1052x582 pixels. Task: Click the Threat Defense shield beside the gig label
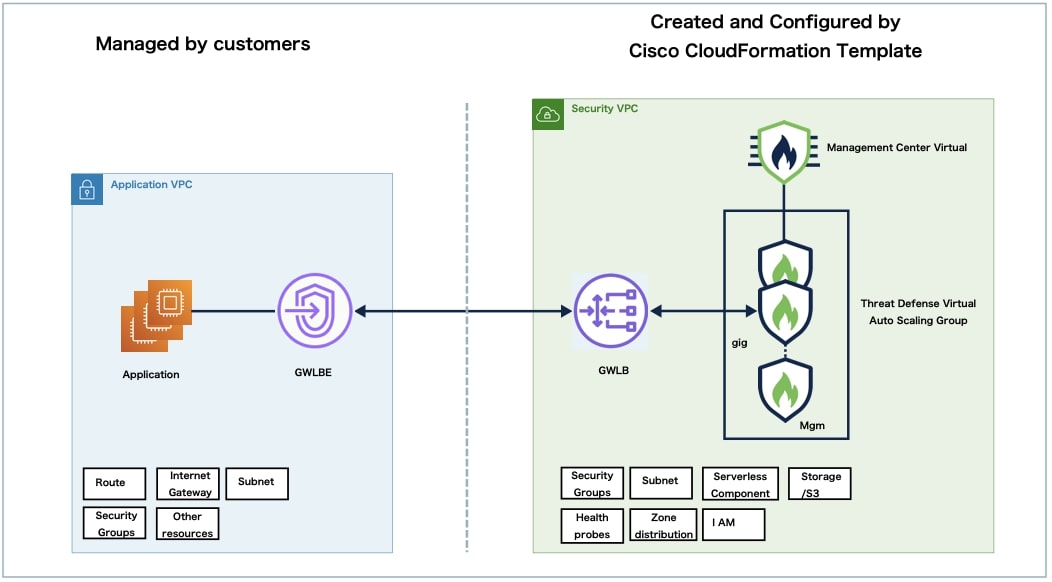tap(785, 313)
